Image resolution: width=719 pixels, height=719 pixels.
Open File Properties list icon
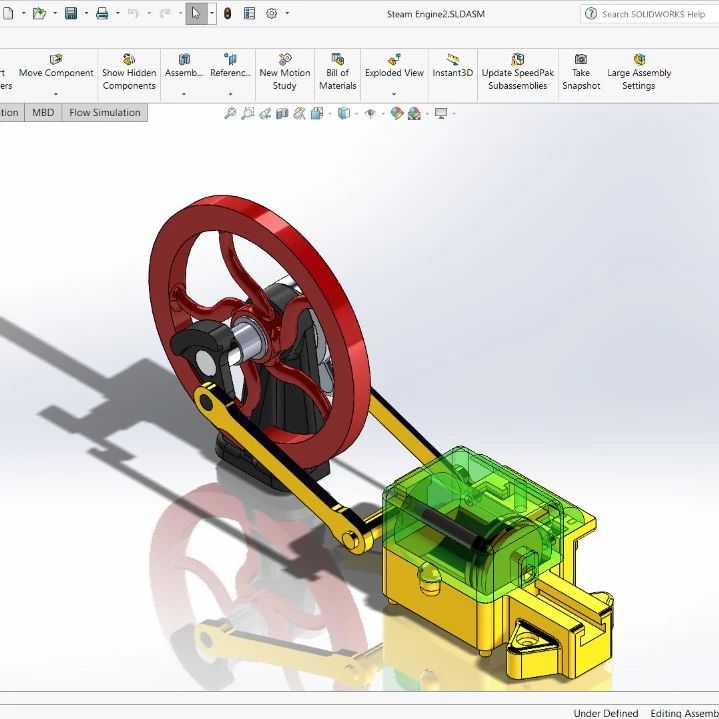(x=249, y=13)
